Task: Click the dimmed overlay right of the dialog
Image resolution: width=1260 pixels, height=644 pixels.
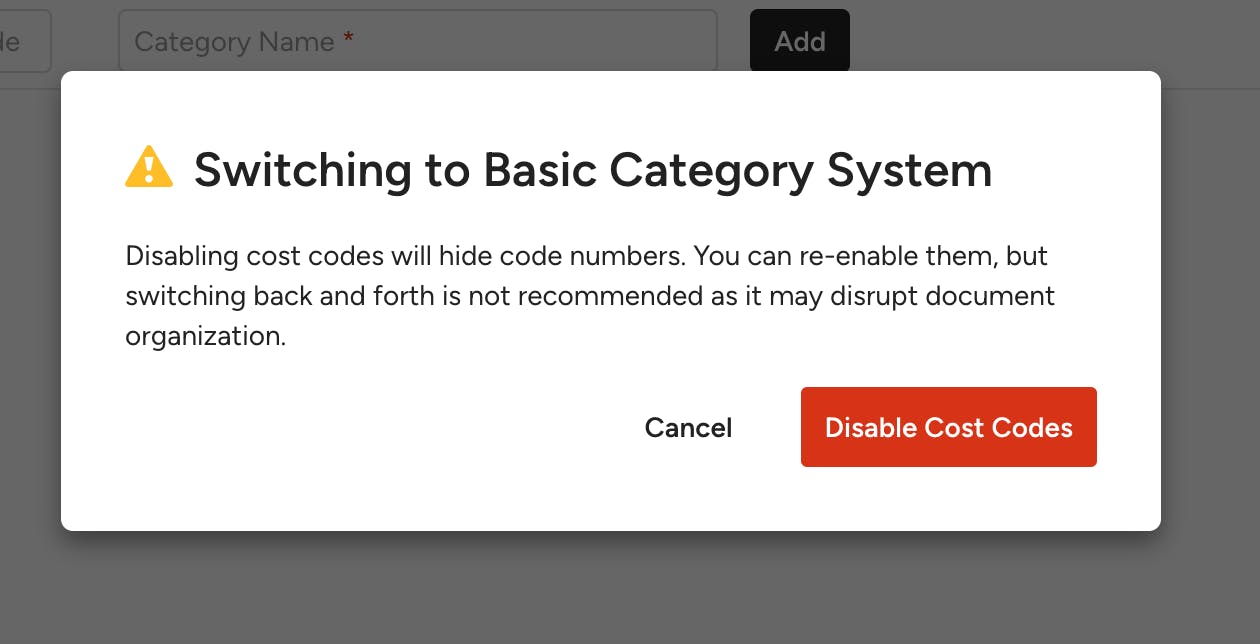Action: (1210, 300)
